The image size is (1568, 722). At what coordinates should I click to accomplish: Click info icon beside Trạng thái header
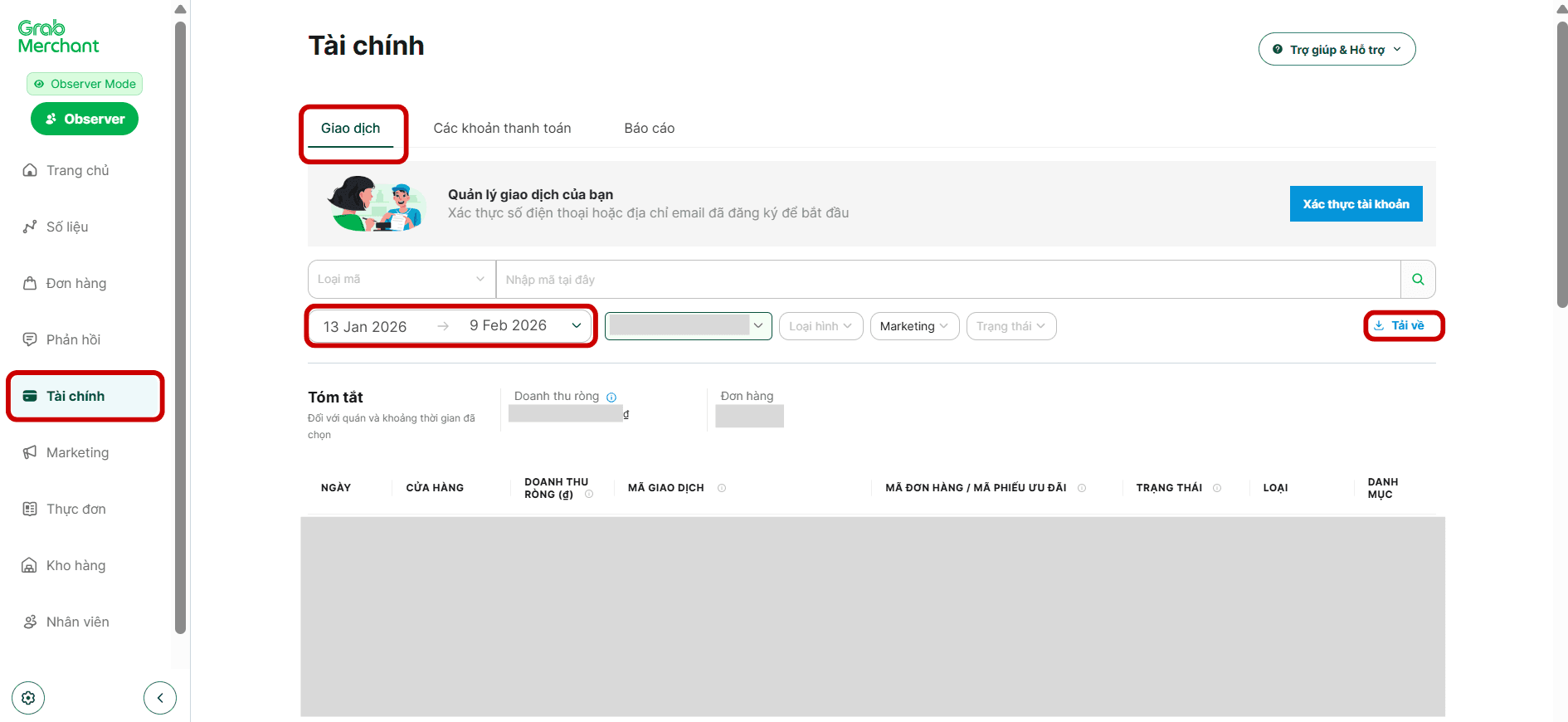click(1217, 488)
